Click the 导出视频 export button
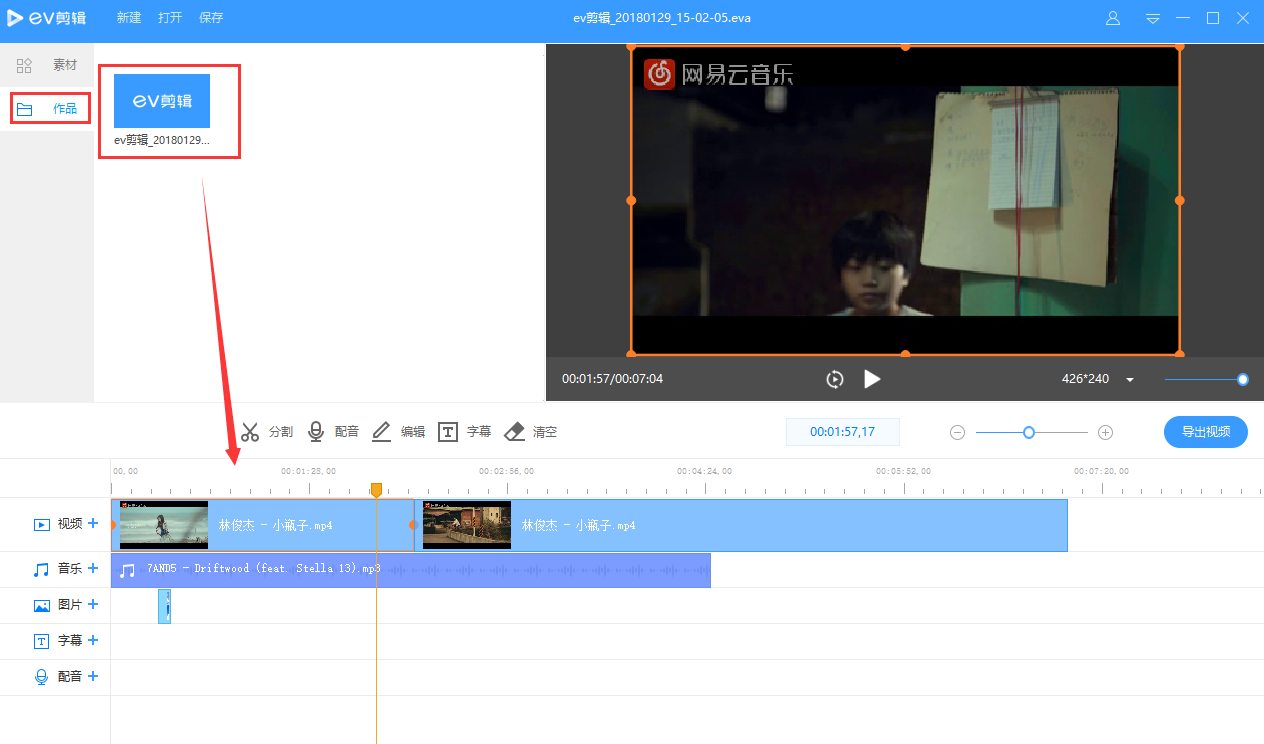 pos(1206,432)
